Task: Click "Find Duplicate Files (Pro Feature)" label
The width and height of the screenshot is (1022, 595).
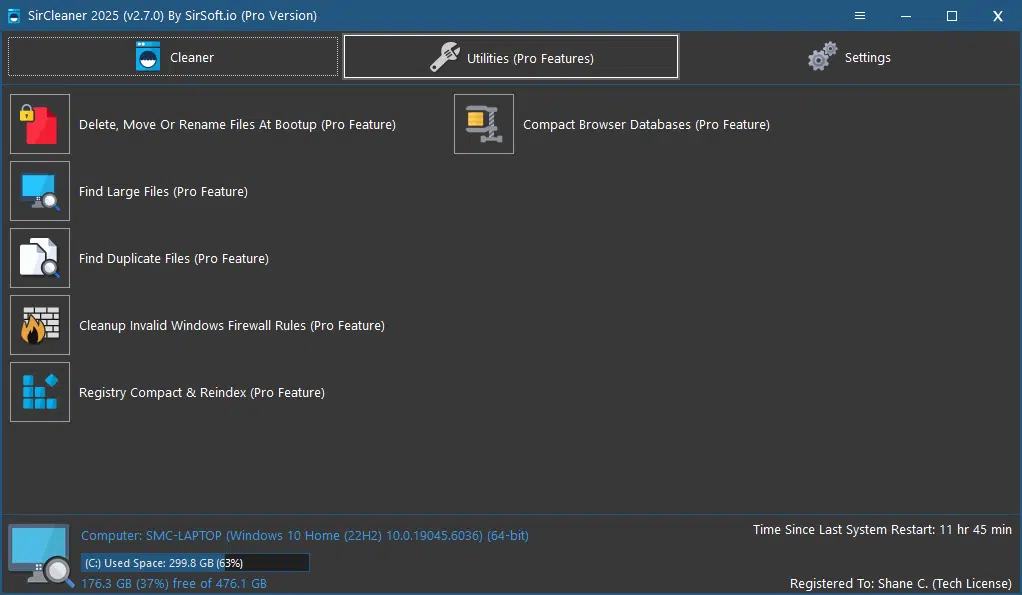Action: 174,259
